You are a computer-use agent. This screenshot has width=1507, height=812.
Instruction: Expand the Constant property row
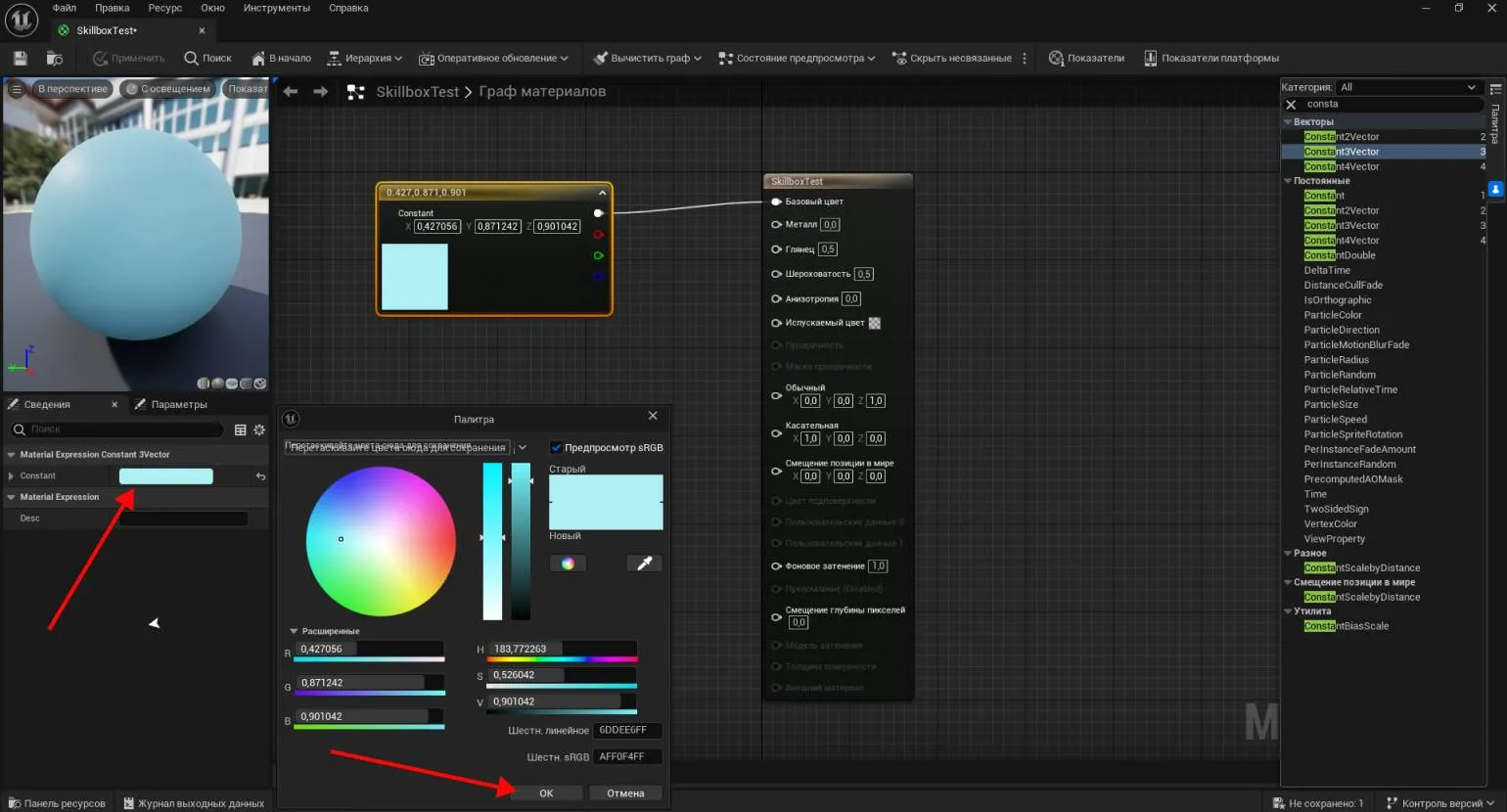(11, 476)
